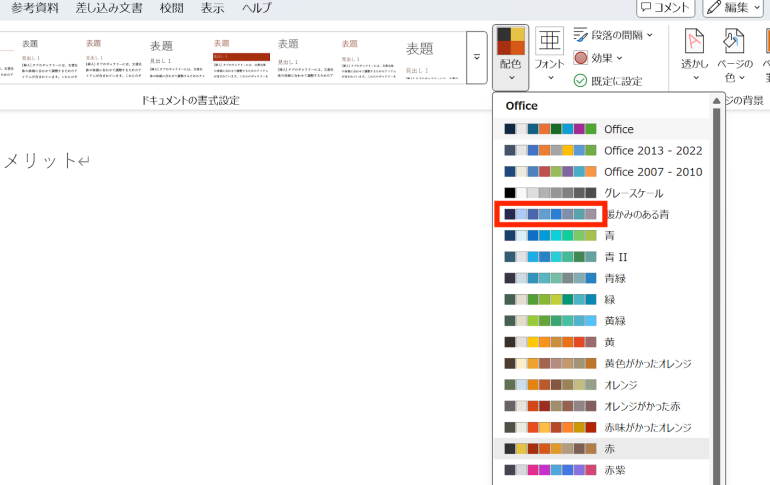
Task: Choose the 緑 color scheme
Action: click(602, 299)
